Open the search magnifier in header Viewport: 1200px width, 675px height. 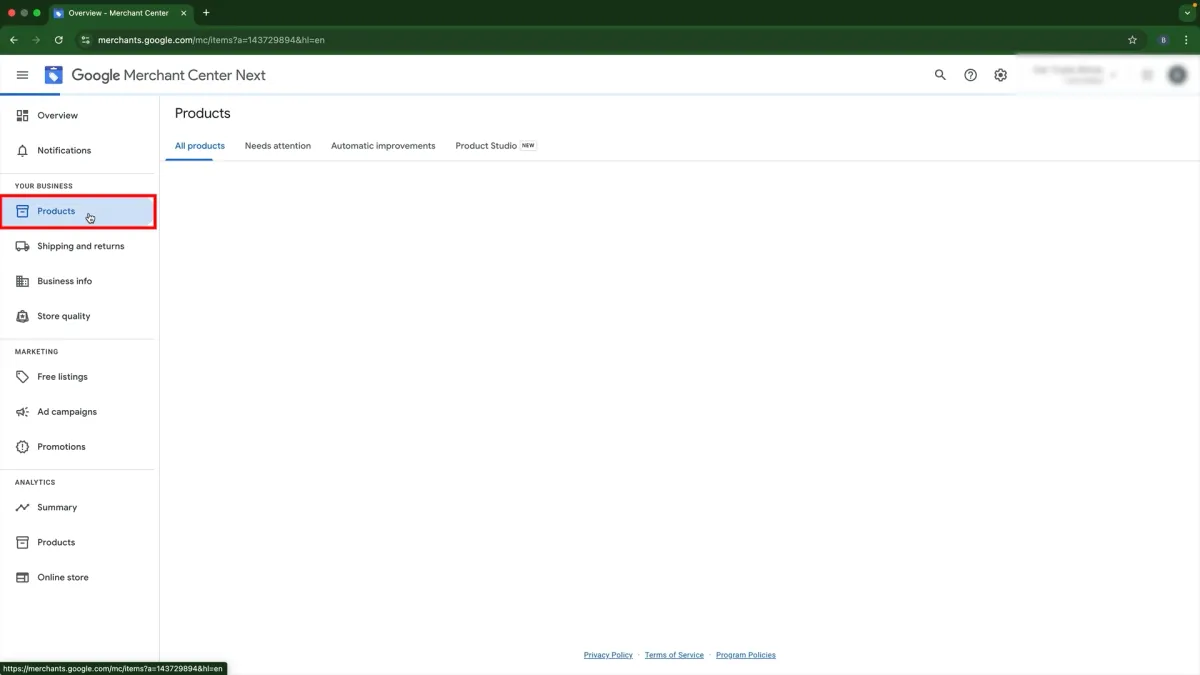[940, 75]
